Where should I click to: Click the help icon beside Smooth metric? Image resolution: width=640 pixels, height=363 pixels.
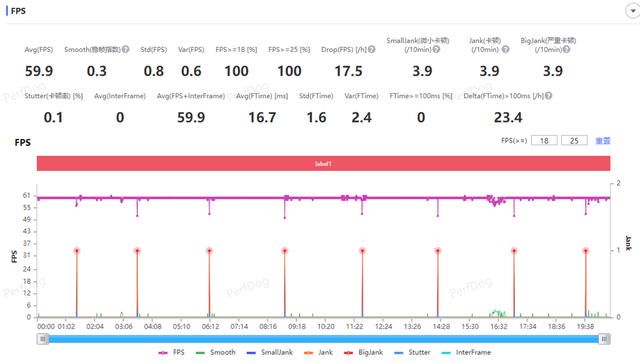click(126, 49)
